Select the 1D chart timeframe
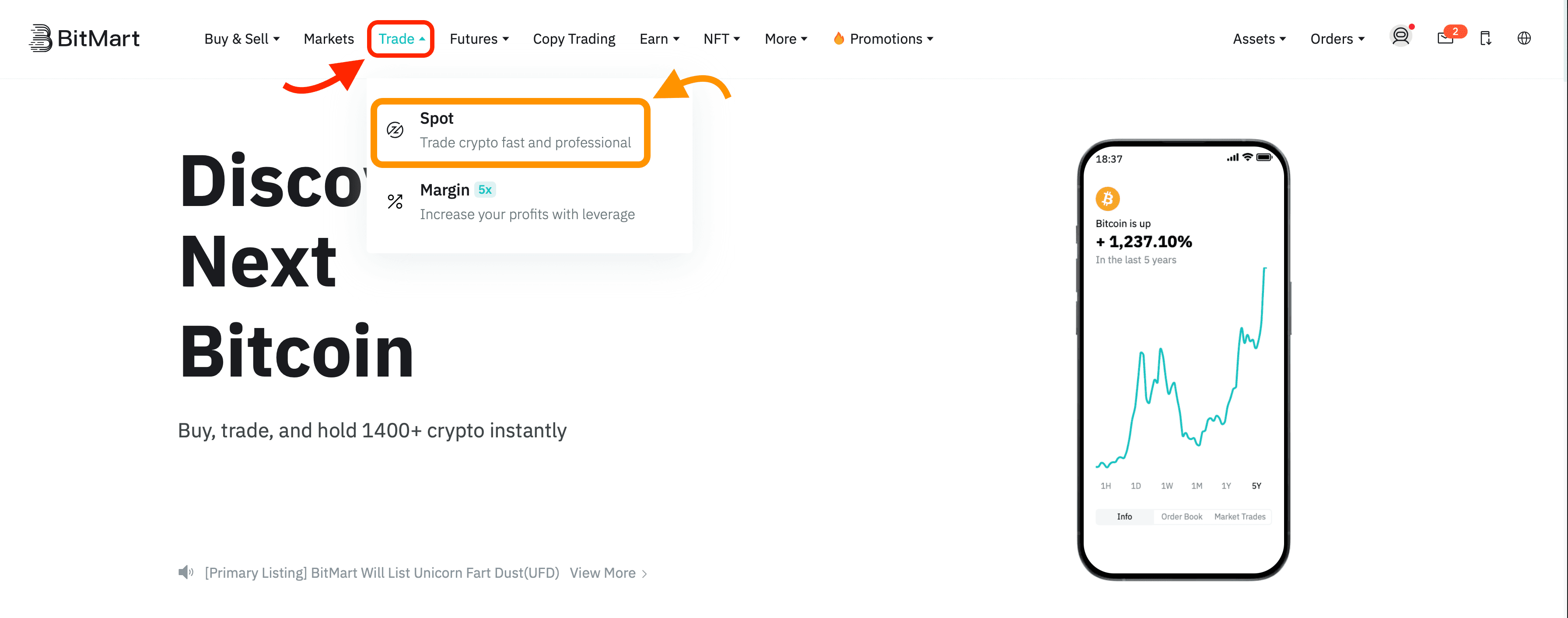1568x618 pixels. click(1135, 485)
